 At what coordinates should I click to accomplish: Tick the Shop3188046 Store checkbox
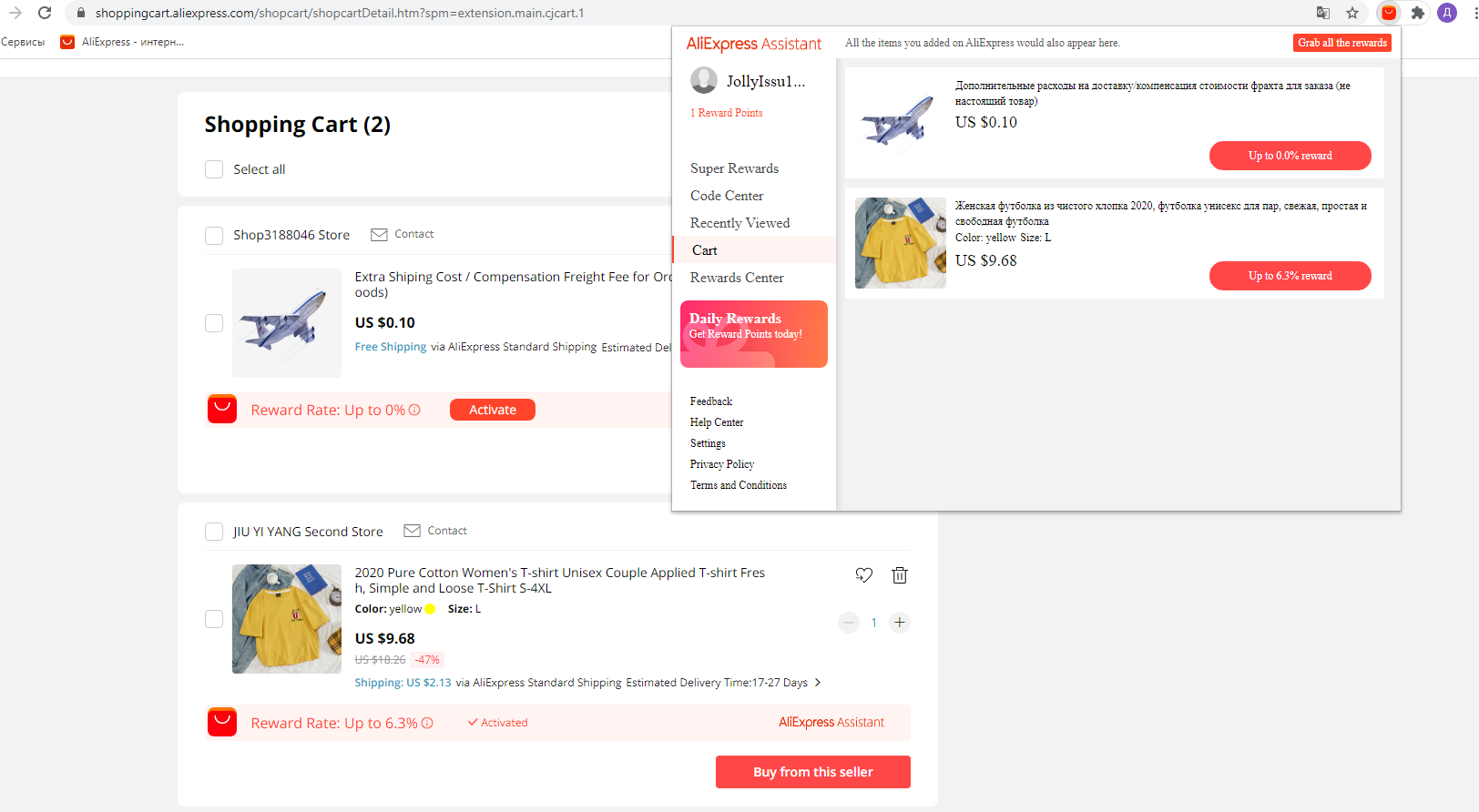[x=214, y=236]
